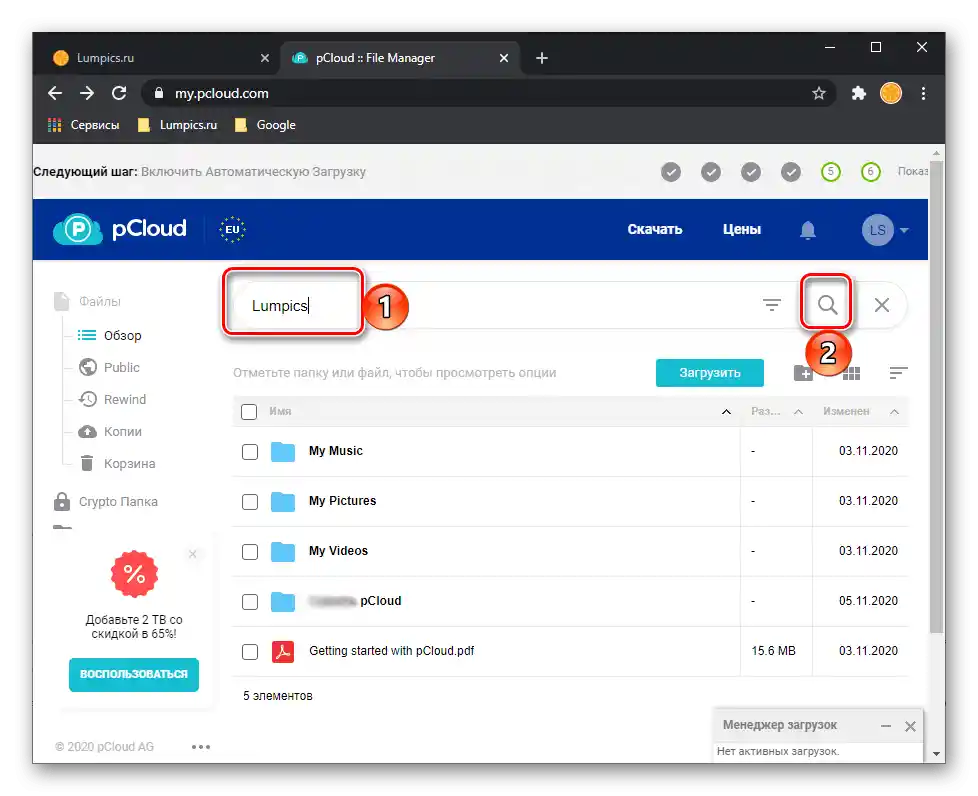Reload the page
Viewport: 978px width, 796px height.
tap(119, 94)
